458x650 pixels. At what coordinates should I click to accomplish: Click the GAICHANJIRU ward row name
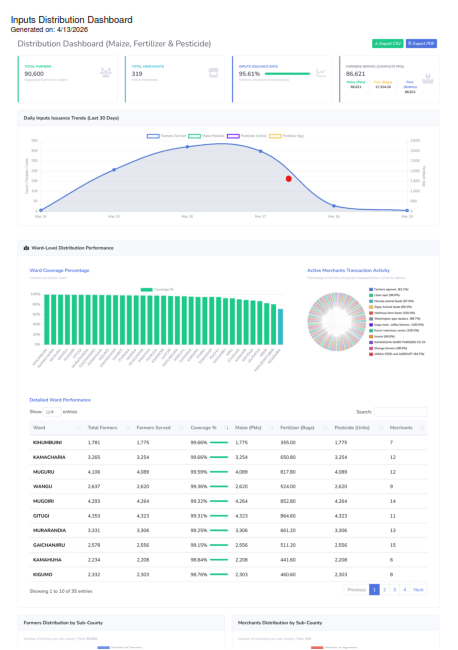(49, 545)
